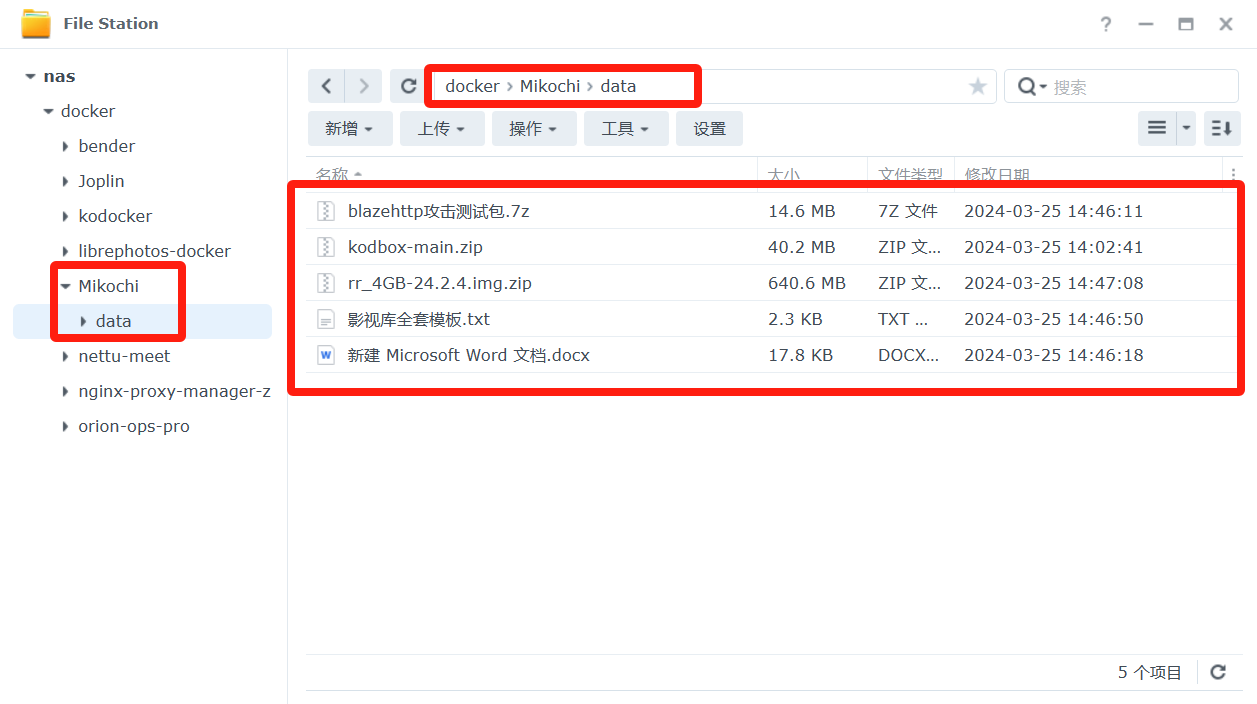Add current path to favorites star
The width and height of the screenshot is (1257, 704).
[977, 87]
